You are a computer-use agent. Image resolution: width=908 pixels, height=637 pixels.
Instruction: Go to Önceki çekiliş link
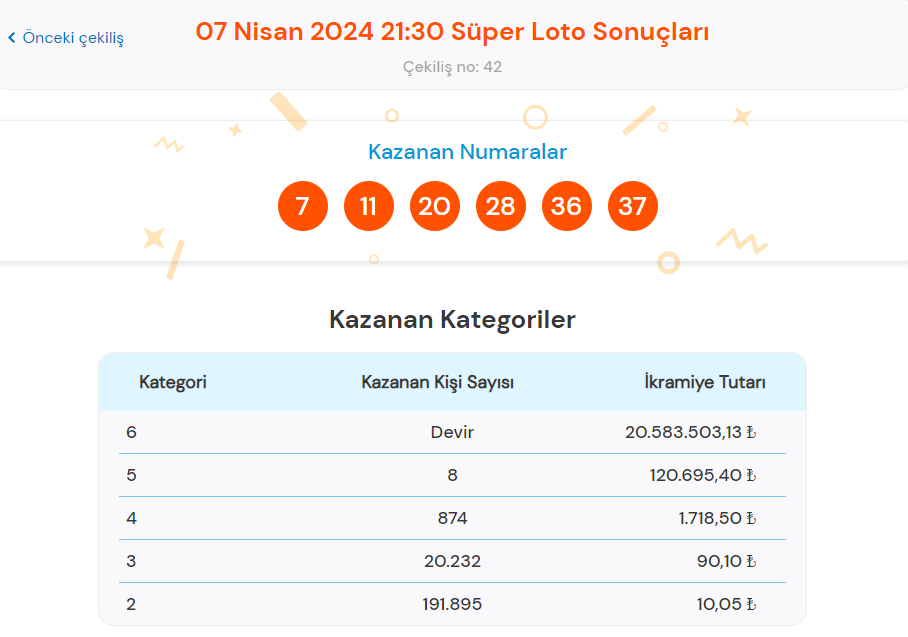(66, 38)
